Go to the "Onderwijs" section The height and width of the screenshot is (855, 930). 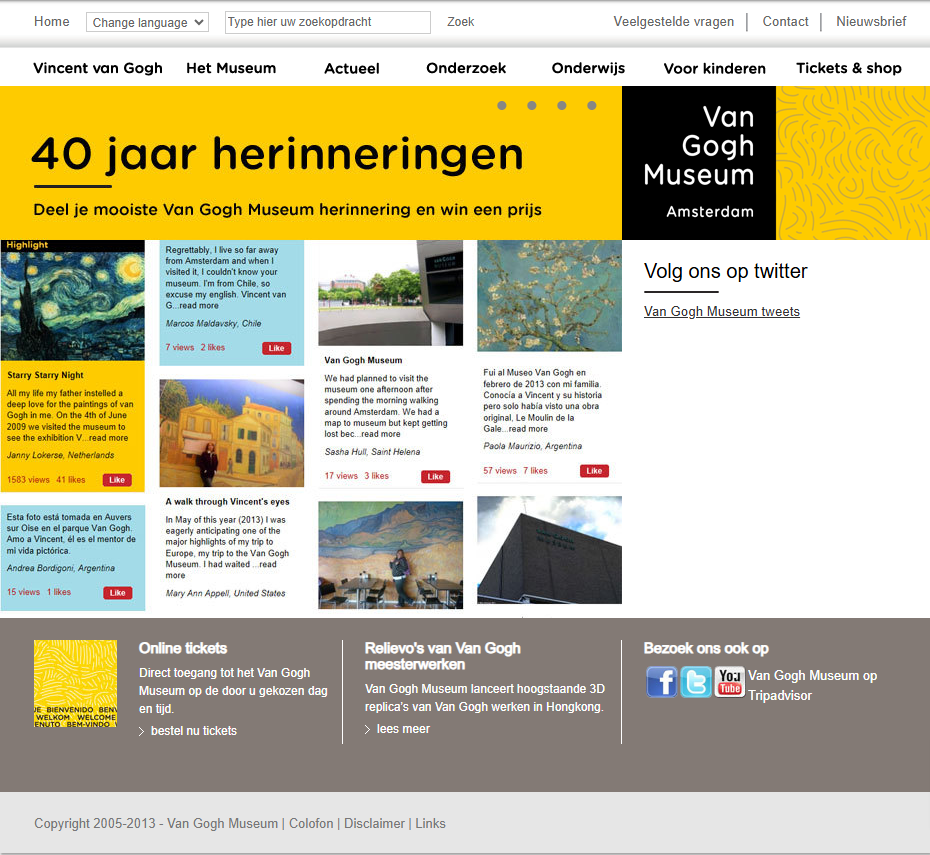(588, 68)
